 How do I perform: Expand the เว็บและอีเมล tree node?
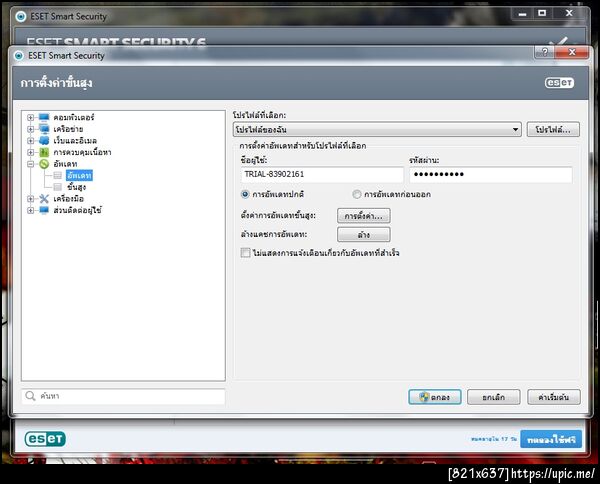point(31,141)
